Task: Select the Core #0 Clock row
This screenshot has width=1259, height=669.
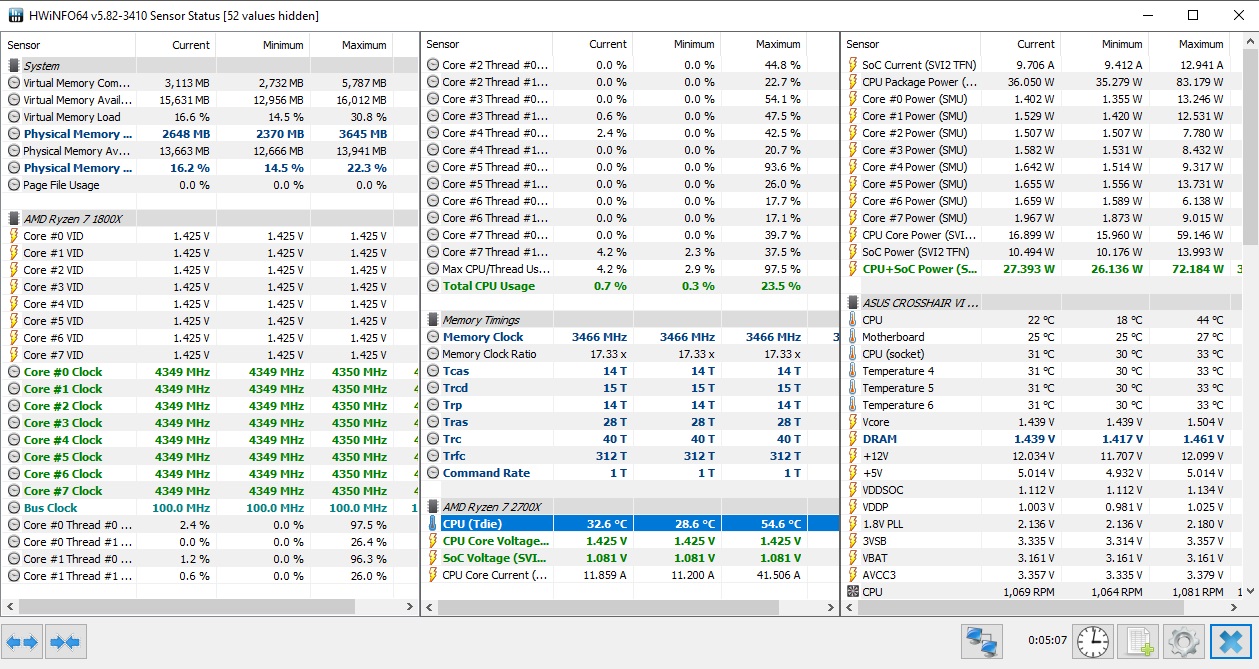Action: [x=210, y=372]
